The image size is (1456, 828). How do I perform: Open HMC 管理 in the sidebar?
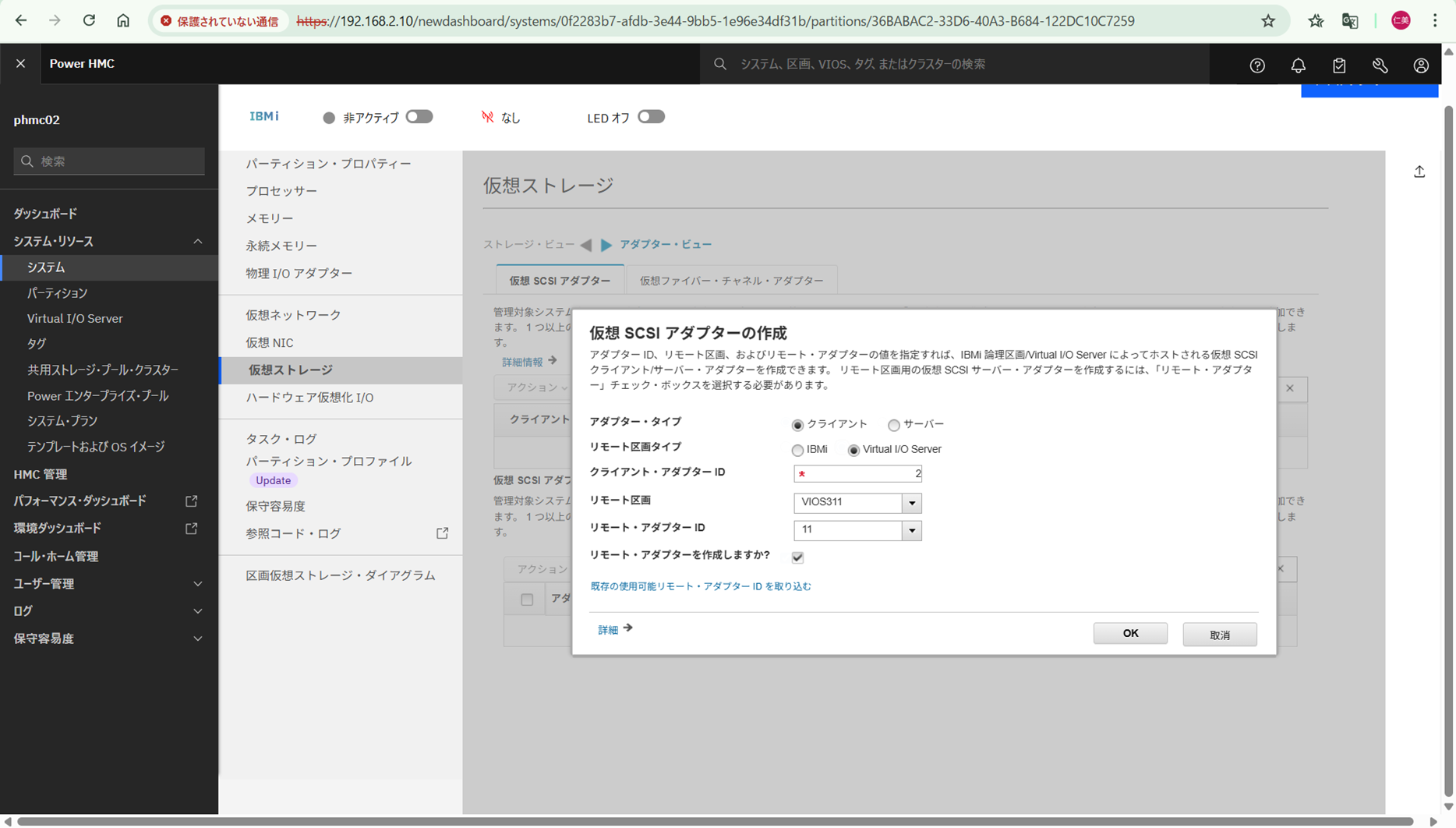click(40, 474)
